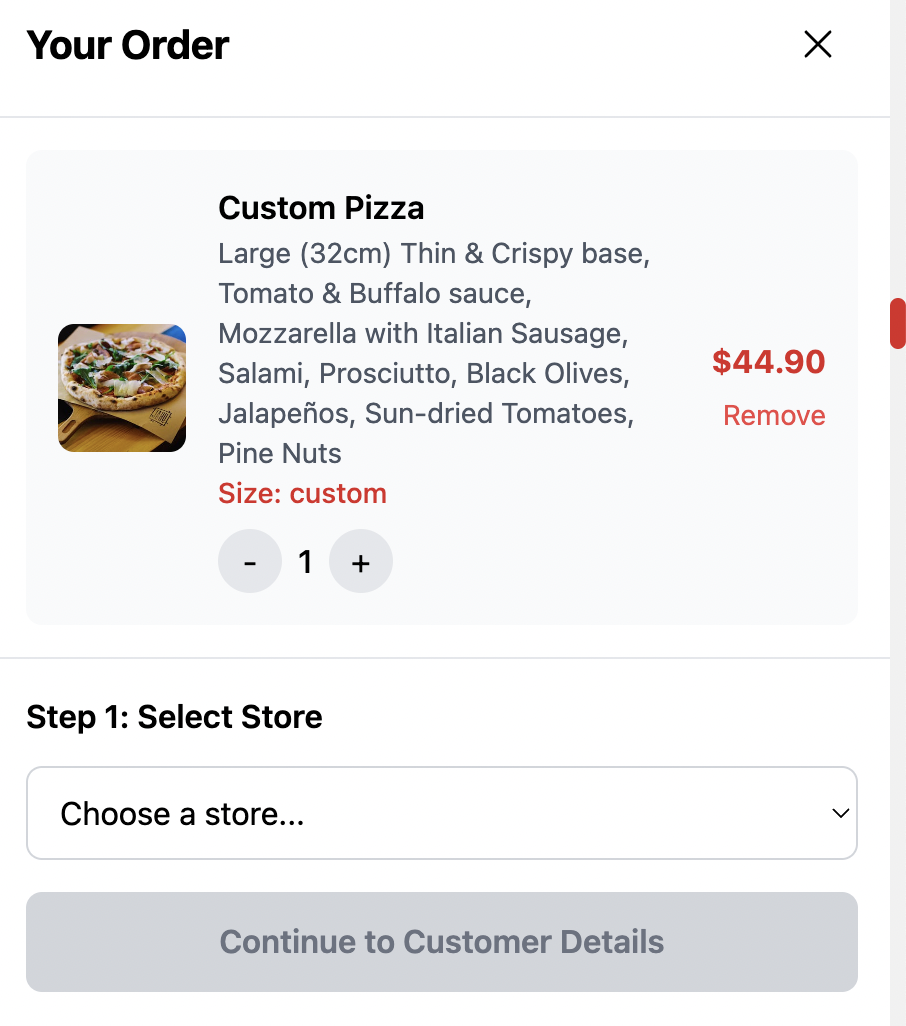
Task: Open the Choose a store dropdown
Action: [442, 813]
